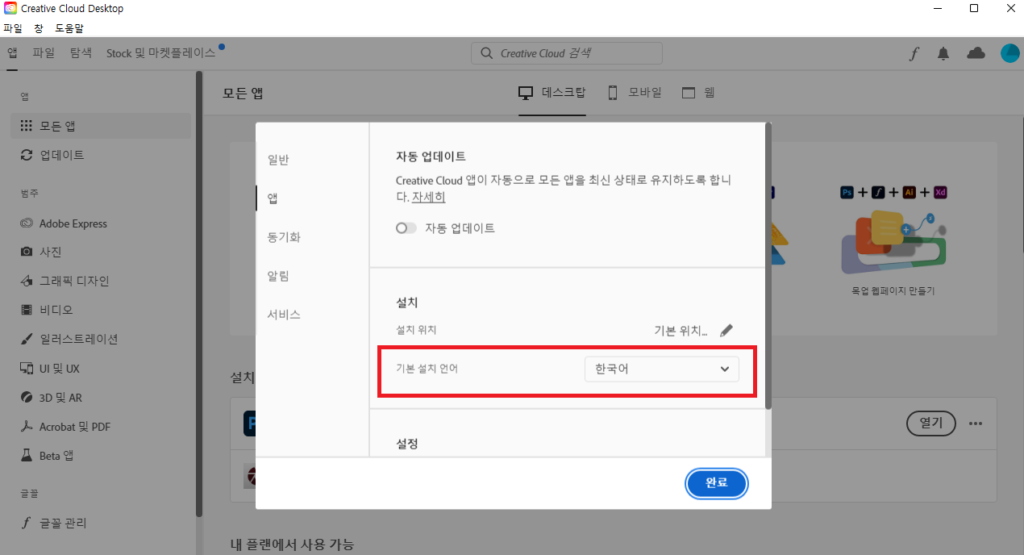This screenshot has height=555, width=1024.
Task: Click the 비디오 film icon
Action: [x=26, y=309]
